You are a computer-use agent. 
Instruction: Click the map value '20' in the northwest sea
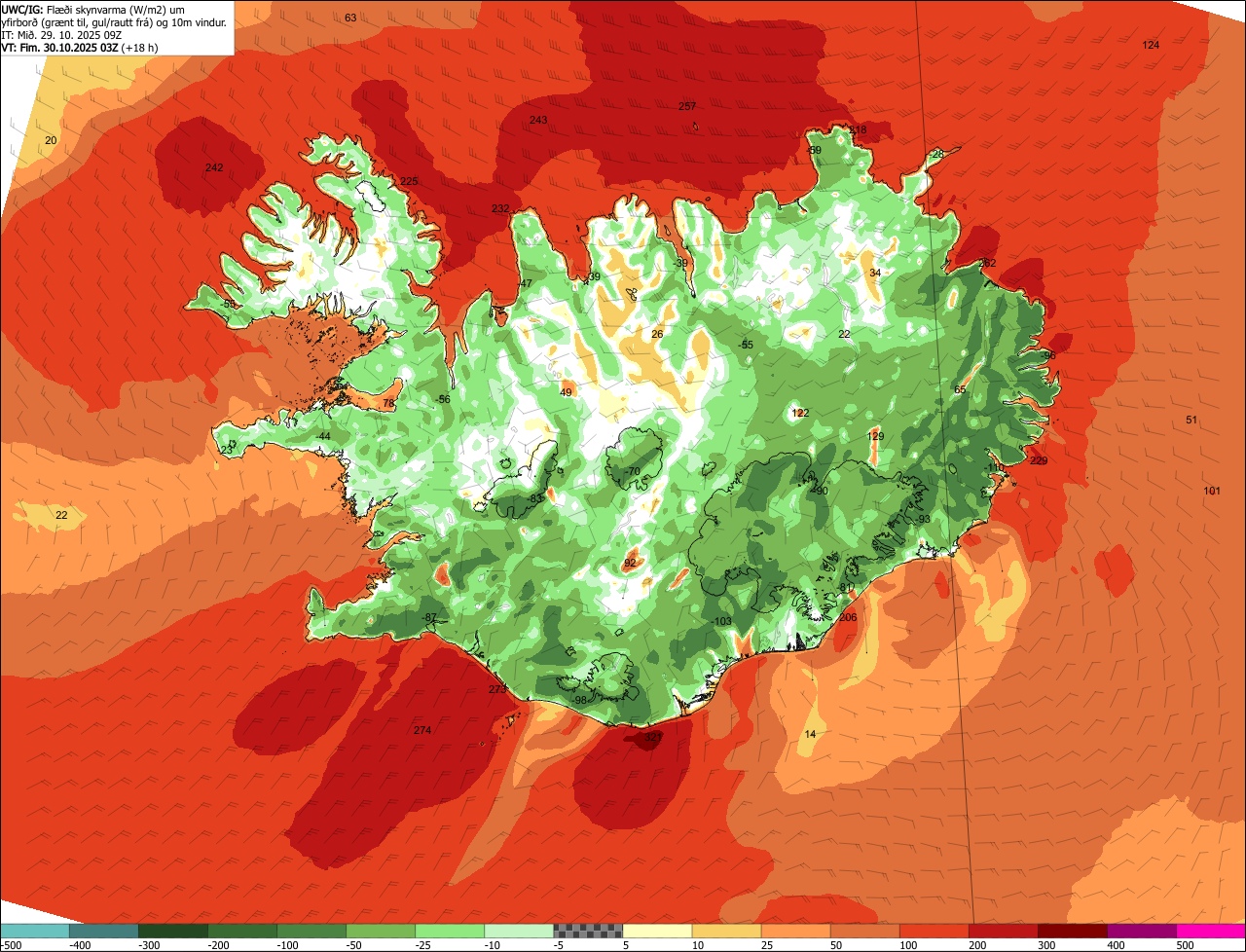(x=52, y=141)
